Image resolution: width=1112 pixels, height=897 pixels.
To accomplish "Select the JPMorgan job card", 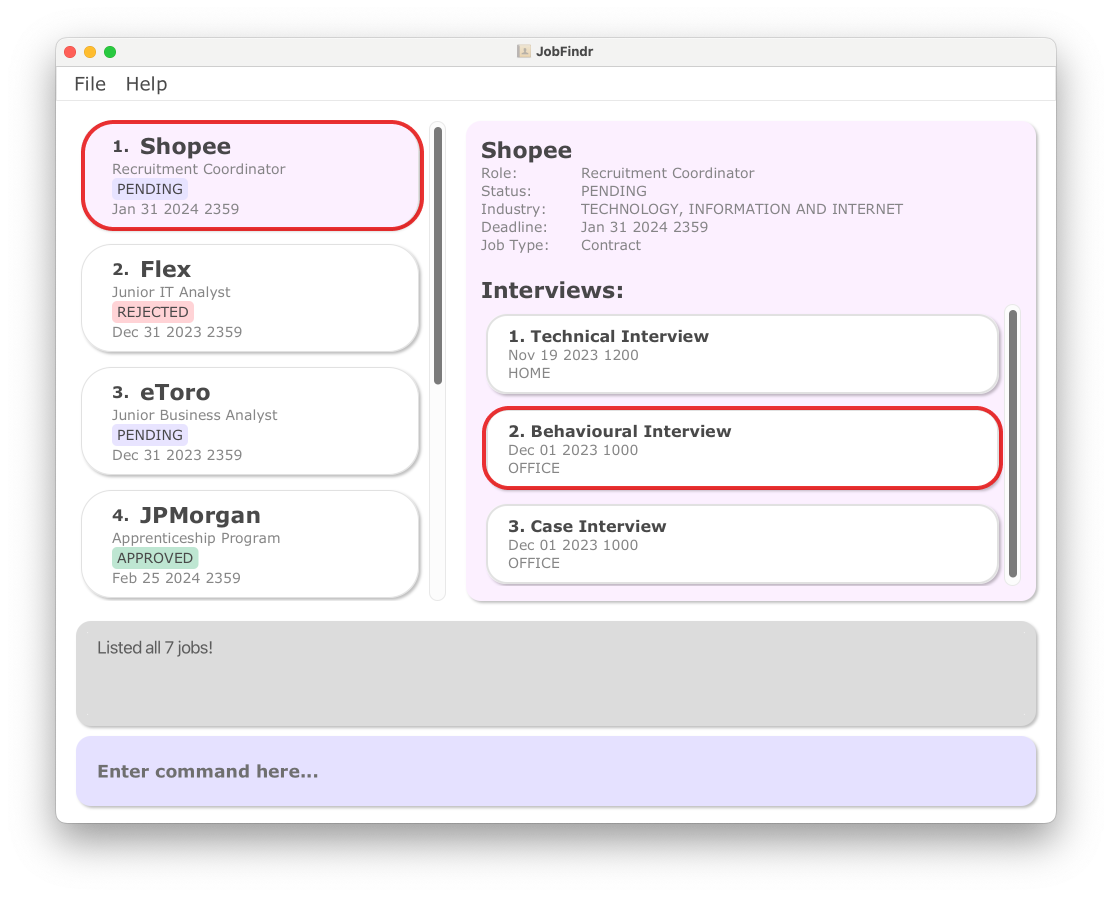I will click(250, 545).
